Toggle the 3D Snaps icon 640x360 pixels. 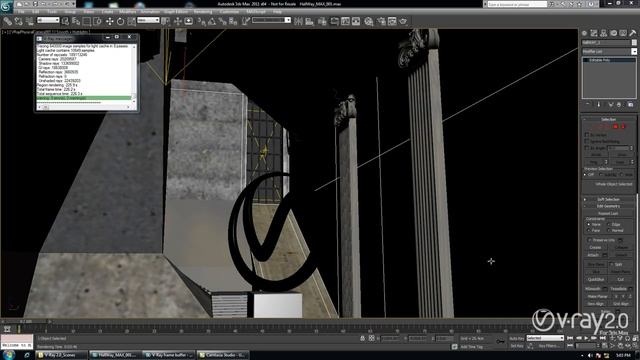[202, 21]
